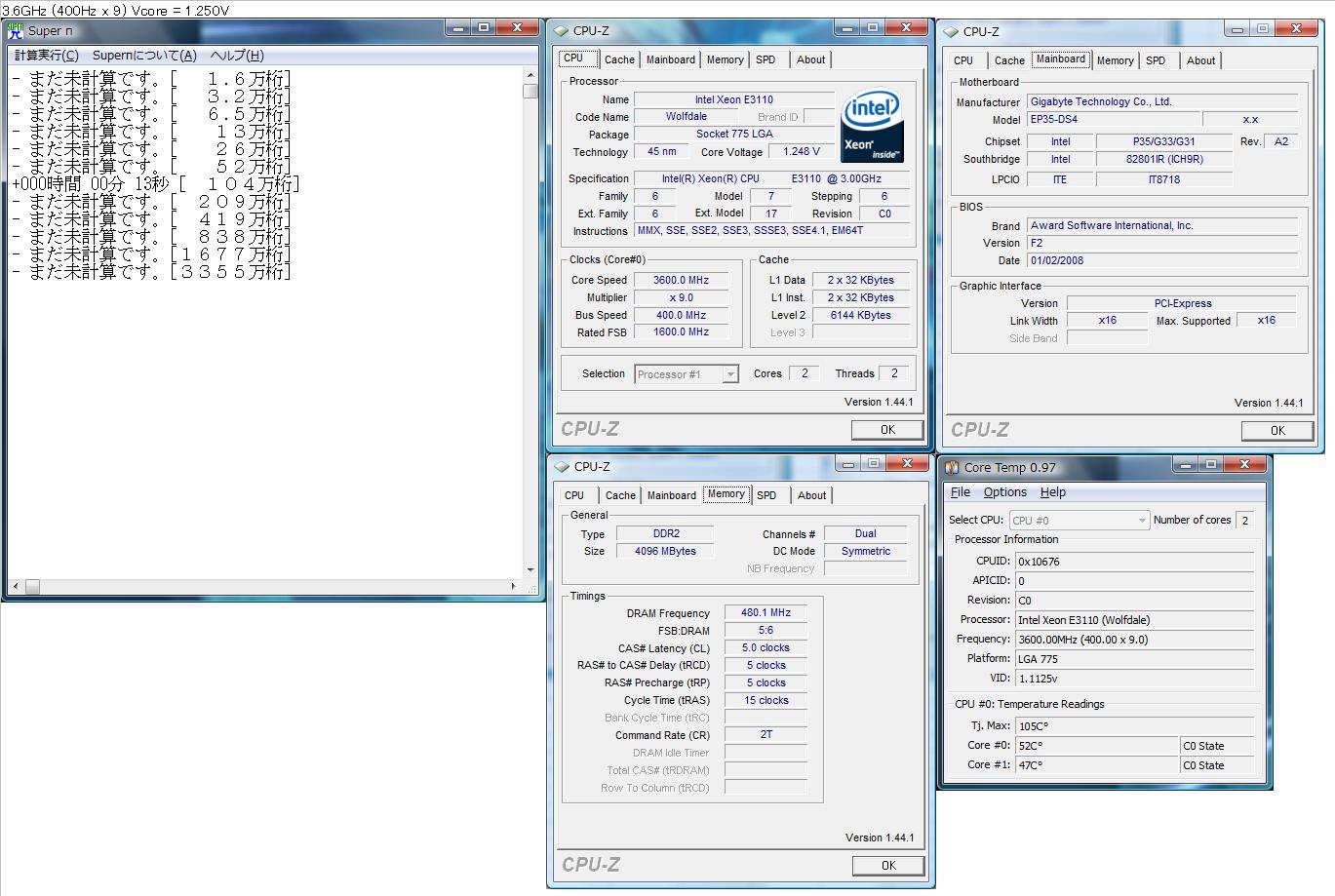Click the DRAM Frequency value '480.1 MHz'
Screen dimensions: 1335x896
click(x=766, y=613)
